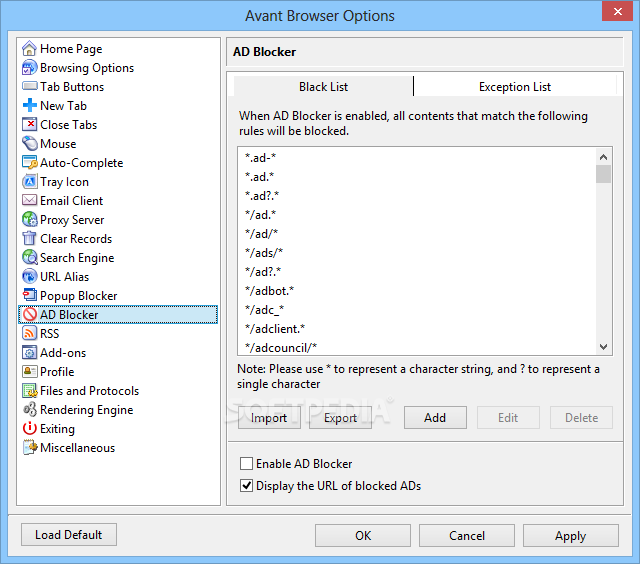Click the Miscellaneous notepad icon

pos(29,447)
